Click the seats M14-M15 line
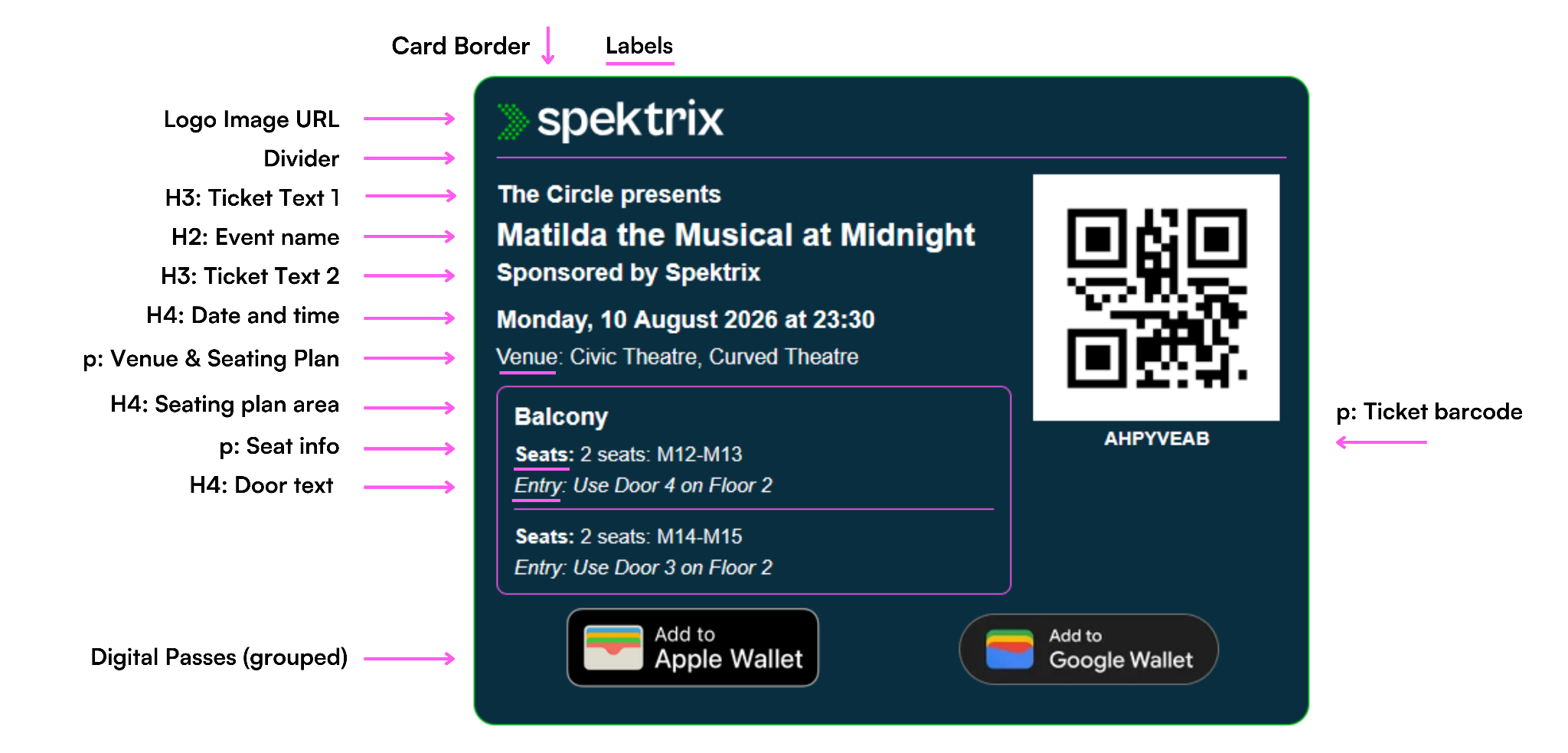This screenshot has width=1568, height=753. [x=629, y=536]
